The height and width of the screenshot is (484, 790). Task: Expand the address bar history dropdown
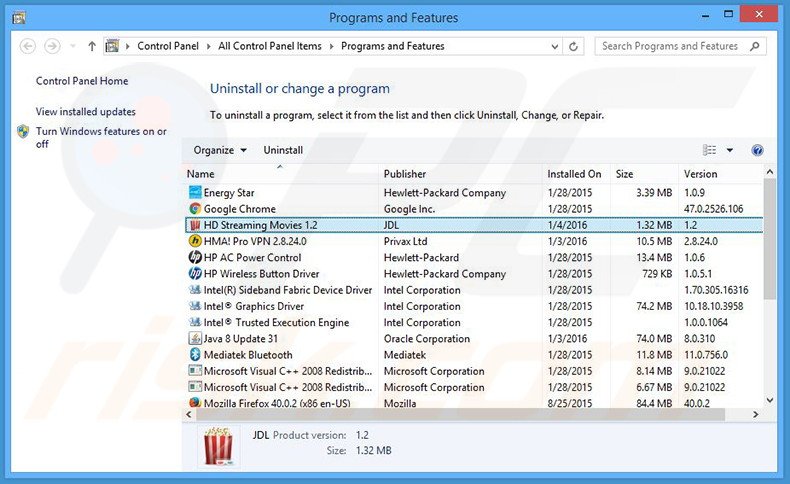click(555, 46)
